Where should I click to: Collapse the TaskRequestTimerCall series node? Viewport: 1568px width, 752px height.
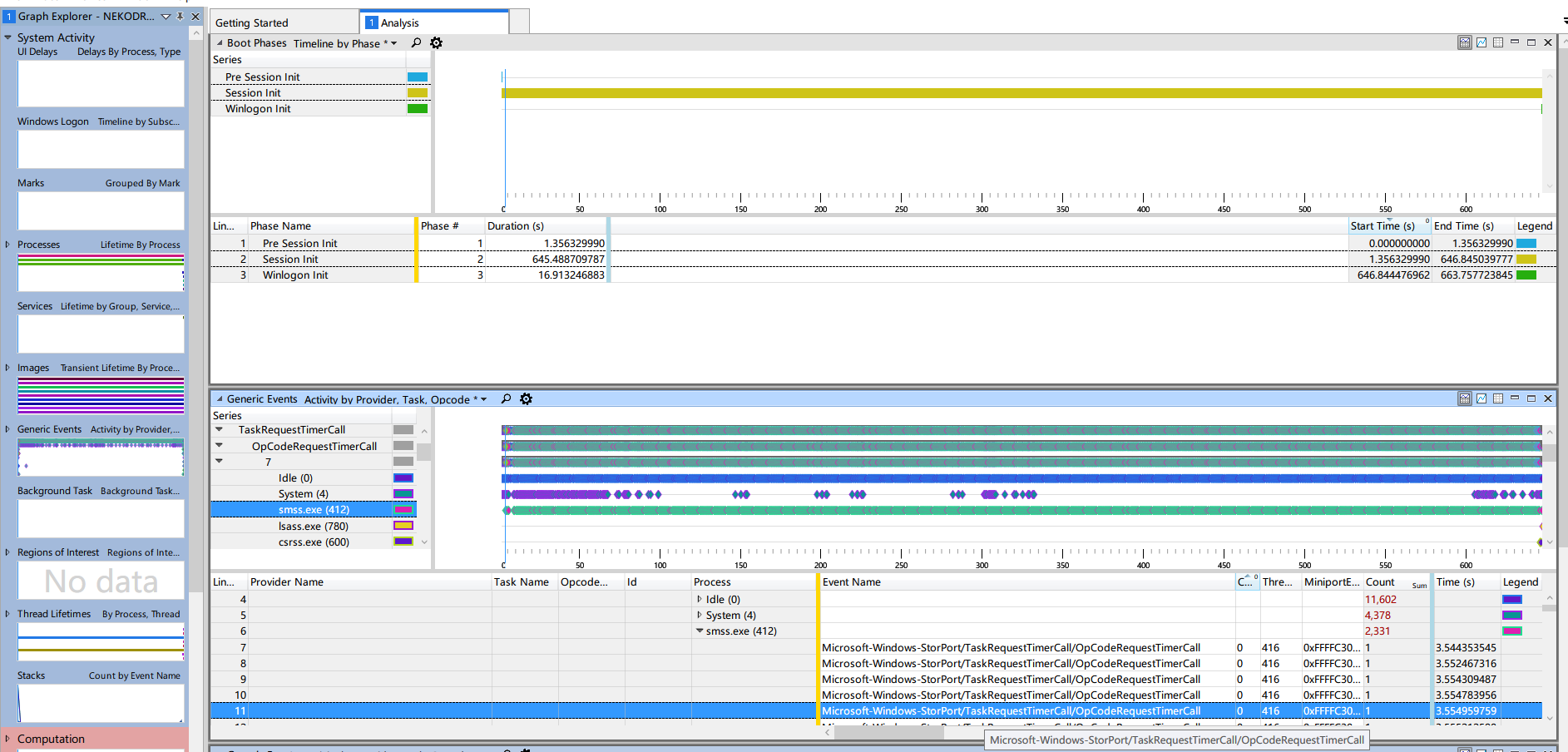pos(219,430)
